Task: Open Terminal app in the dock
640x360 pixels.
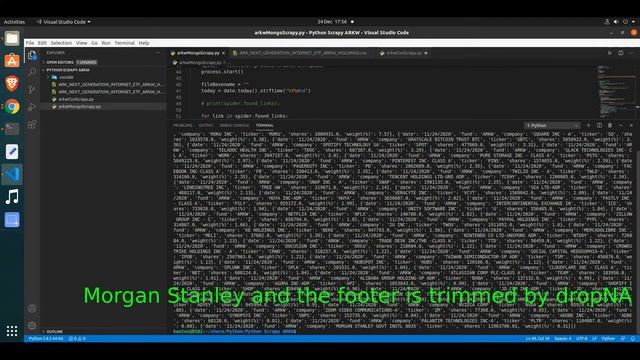Action: 12,129
